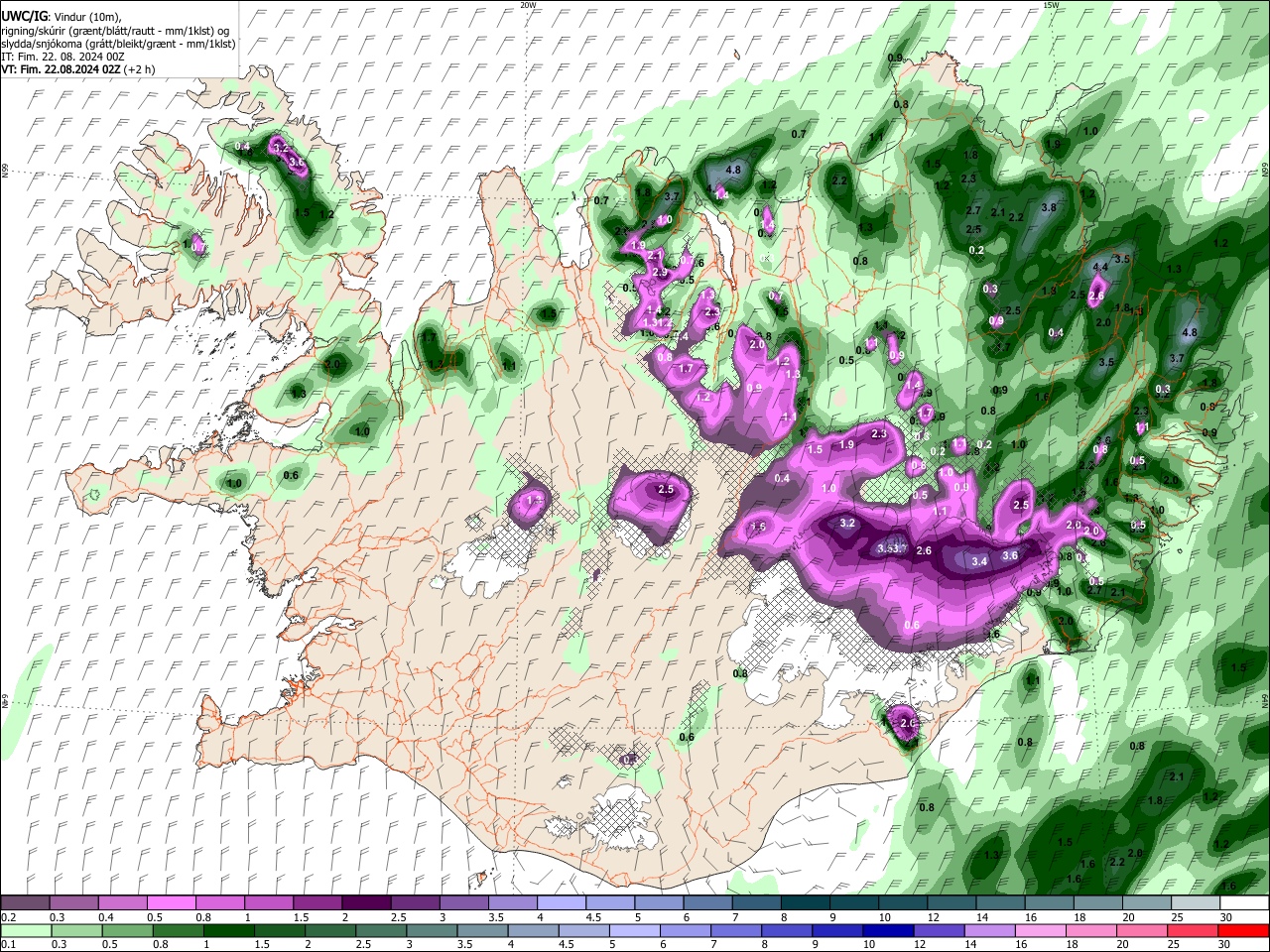The height and width of the screenshot is (952, 1270).
Task: Select dark green swatch labeled 1 in lower legend row
Action: pos(228,930)
